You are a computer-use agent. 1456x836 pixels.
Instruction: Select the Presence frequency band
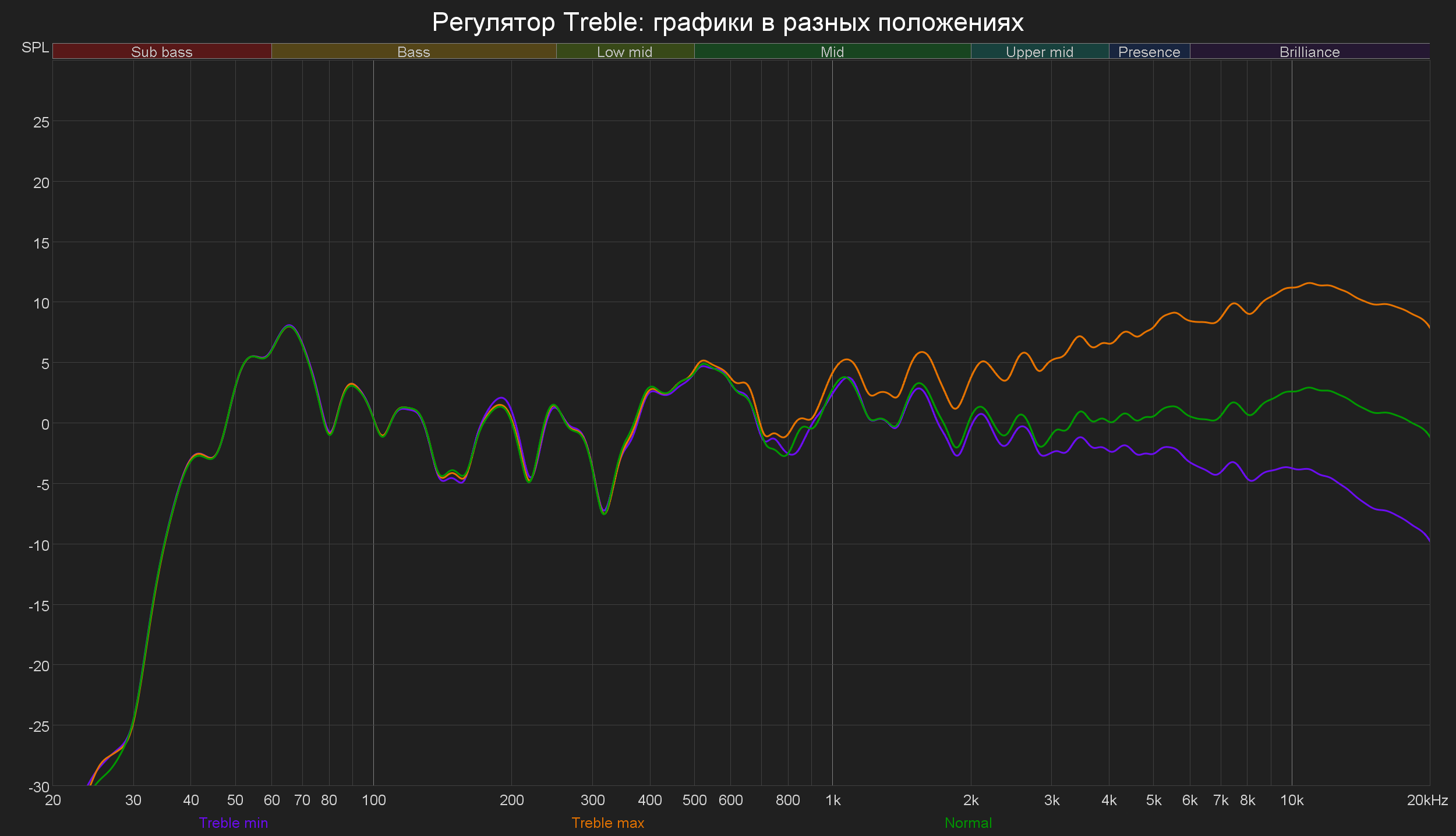[1149, 52]
